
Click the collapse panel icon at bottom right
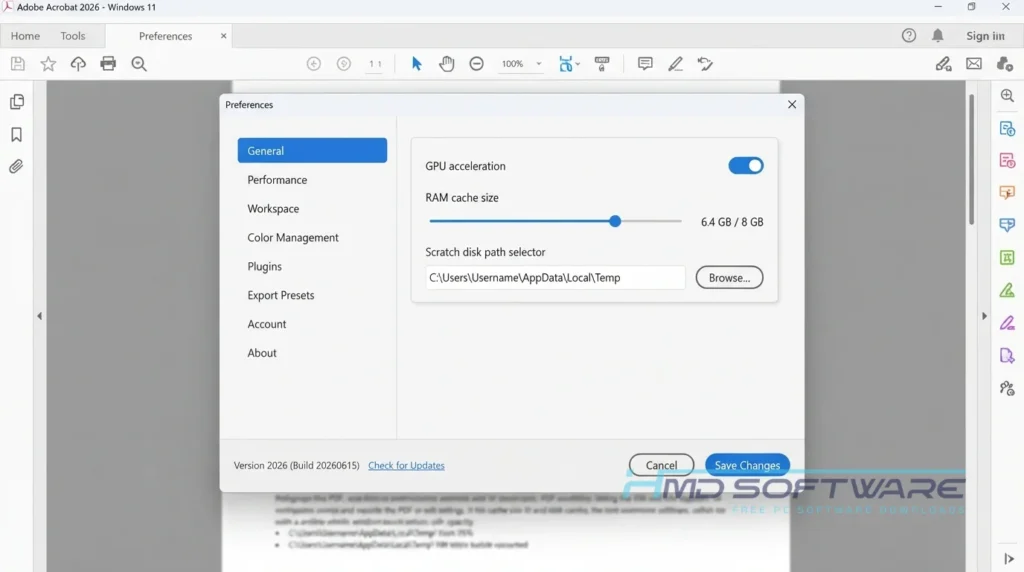click(x=1008, y=558)
